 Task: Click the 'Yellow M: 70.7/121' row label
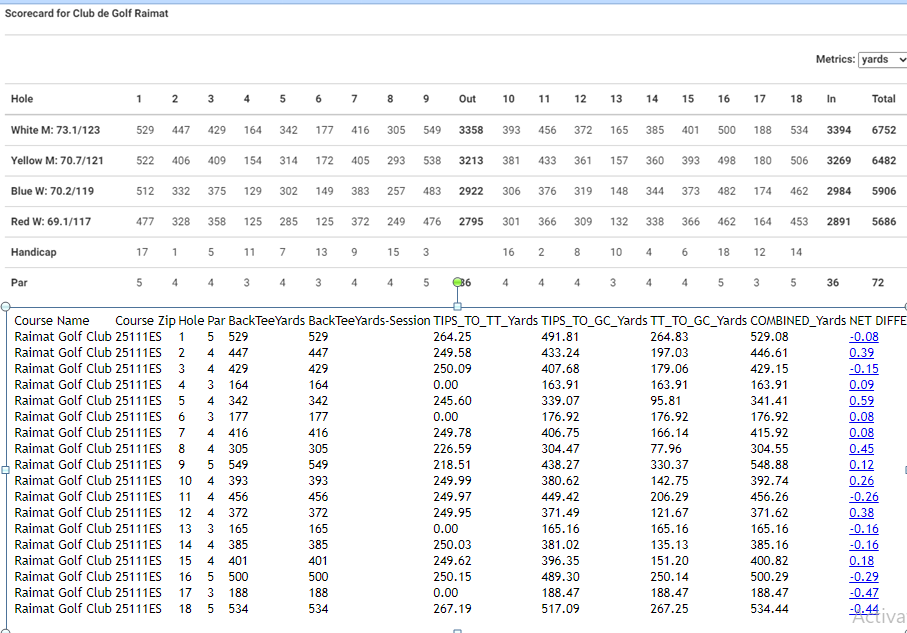[x=57, y=161]
